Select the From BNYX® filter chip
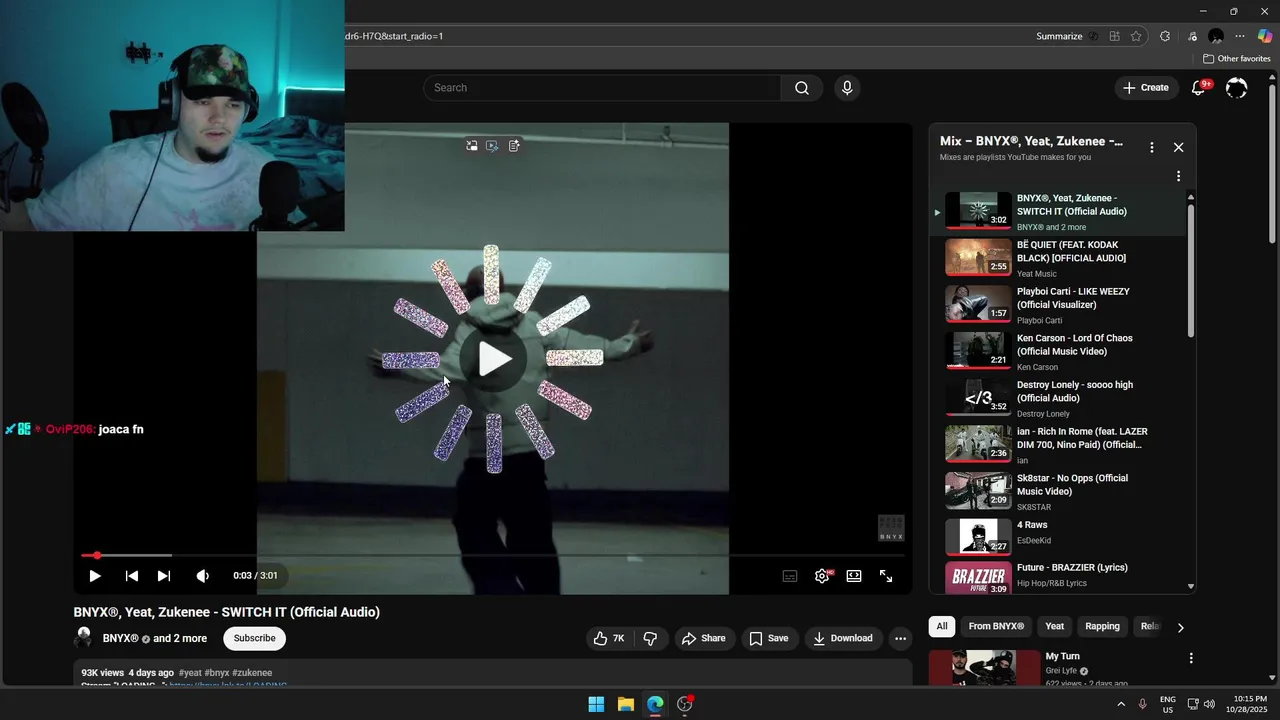The image size is (1280, 720). 996,626
